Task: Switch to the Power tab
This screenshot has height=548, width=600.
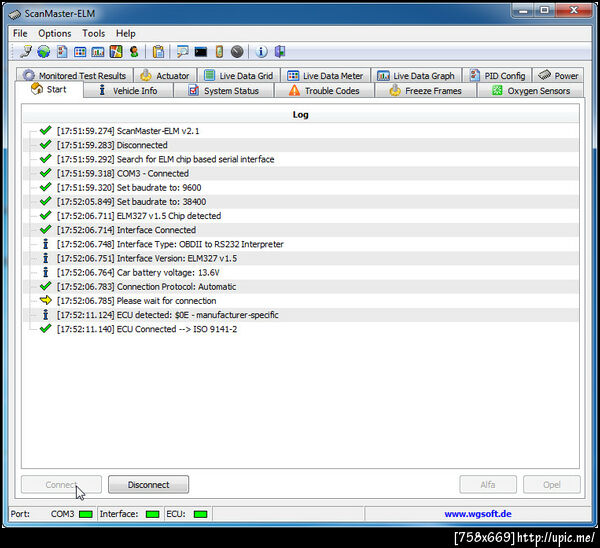Action: tap(558, 75)
